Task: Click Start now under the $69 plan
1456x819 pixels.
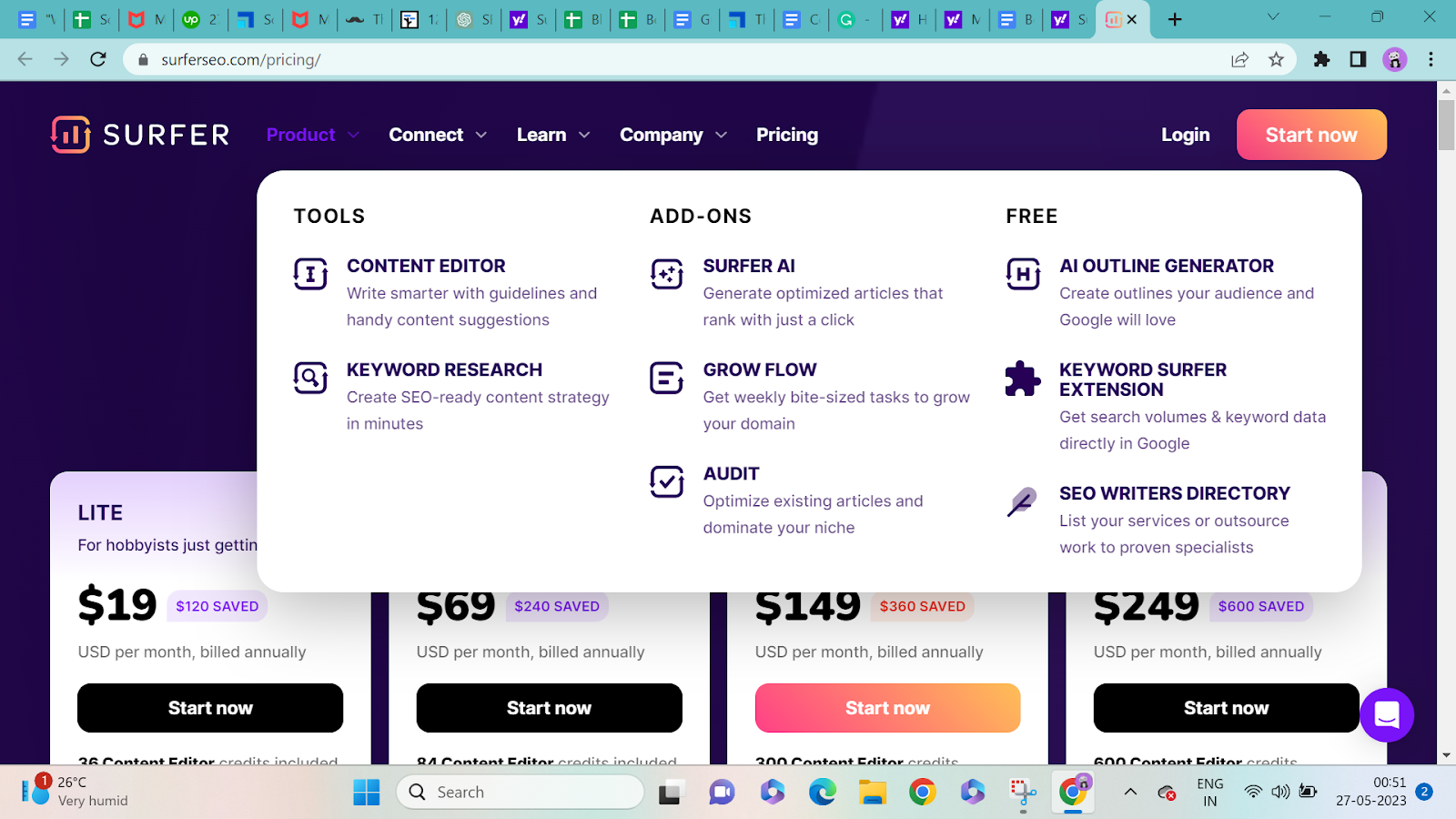Action: pos(549,708)
